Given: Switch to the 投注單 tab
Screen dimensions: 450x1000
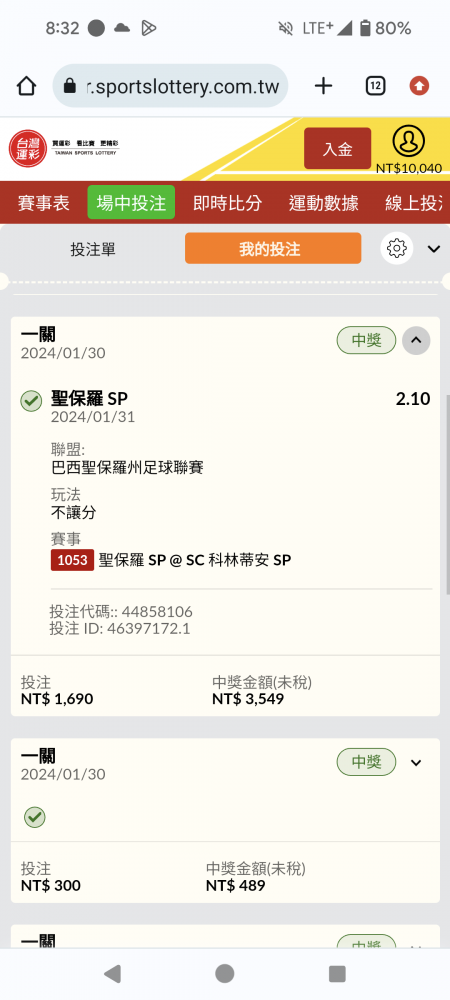Looking at the screenshot, I should 93,249.
